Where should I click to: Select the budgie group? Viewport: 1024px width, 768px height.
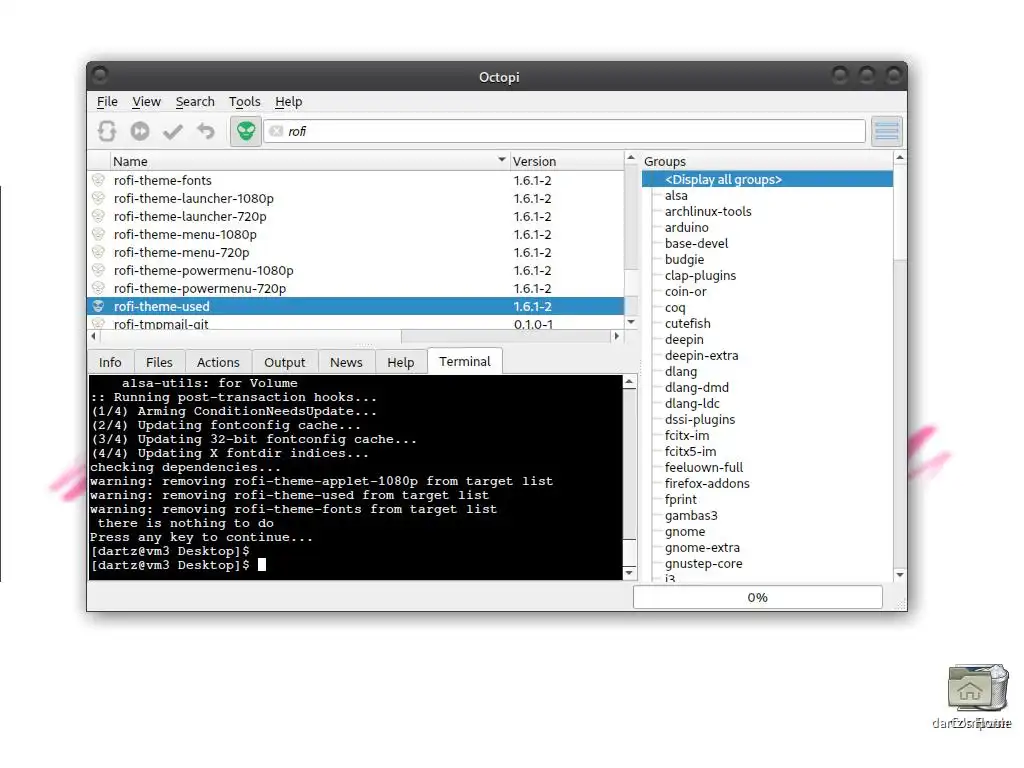tap(684, 259)
